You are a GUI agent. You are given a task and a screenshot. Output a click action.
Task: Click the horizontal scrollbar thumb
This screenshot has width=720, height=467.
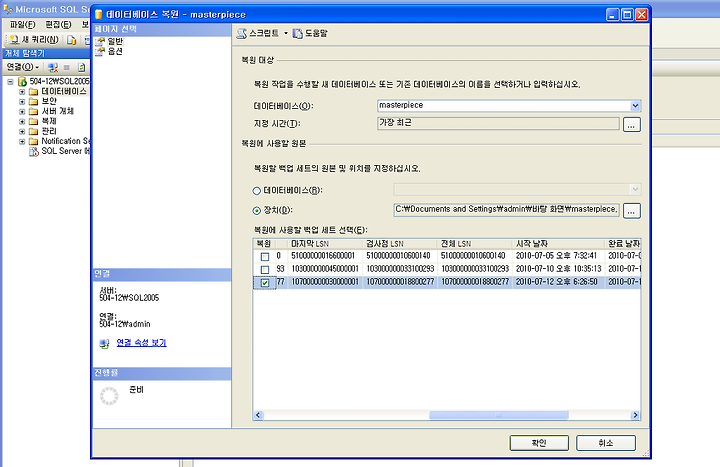pyautogui.click(x=499, y=415)
